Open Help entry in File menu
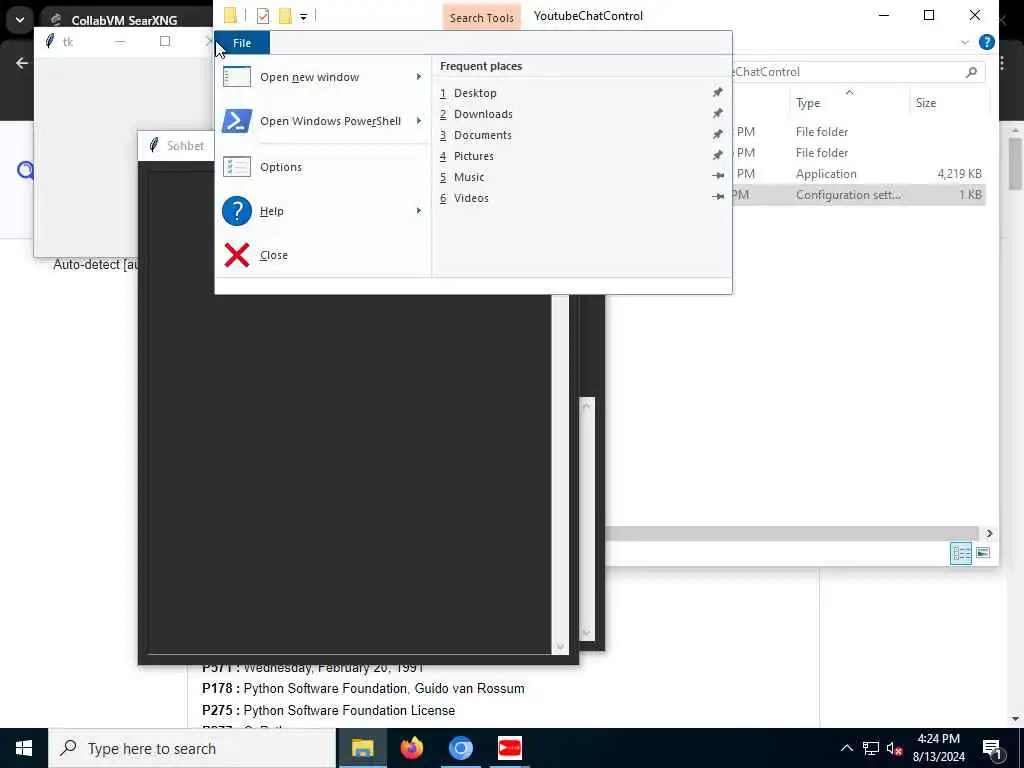Screen dimensions: 1024x768 [323, 211]
